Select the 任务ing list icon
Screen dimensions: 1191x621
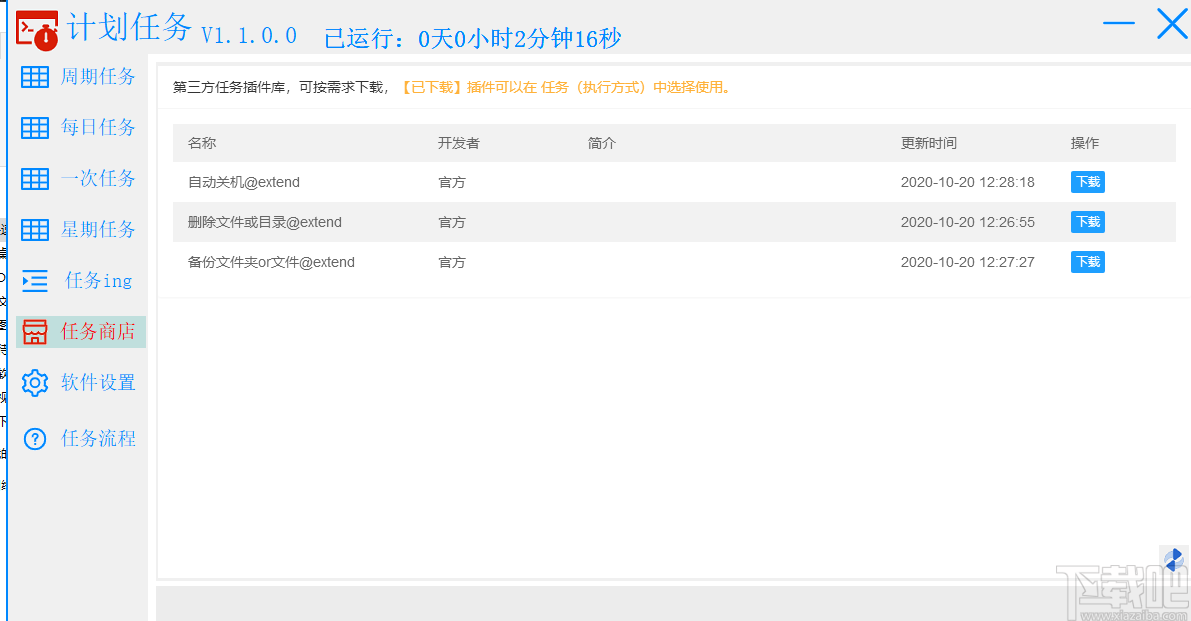point(35,280)
